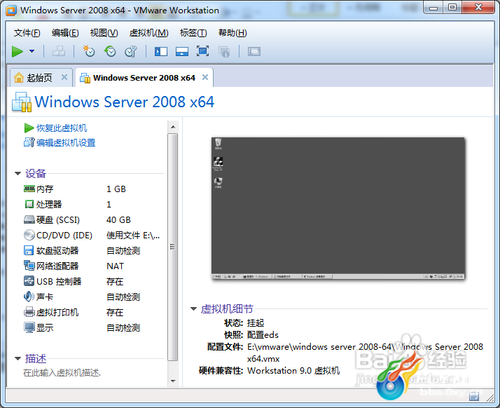500x408 pixels.
Task: Click the 在此输入虚拟机描述 description field
Action: (62, 373)
